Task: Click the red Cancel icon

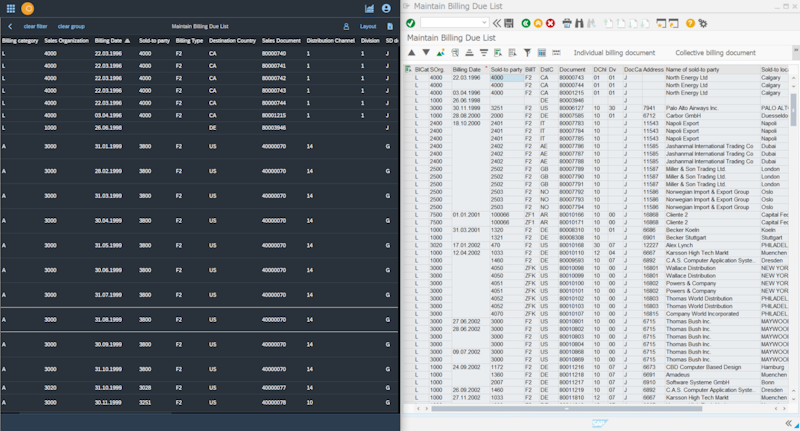Action: click(x=550, y=23)
